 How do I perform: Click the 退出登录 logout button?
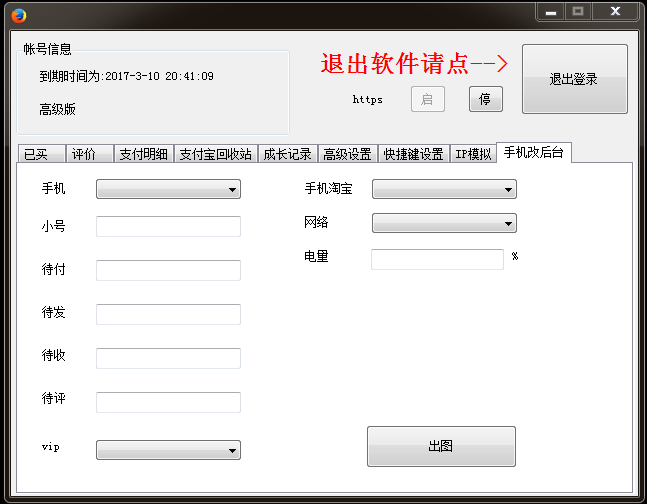pos(574,79)
